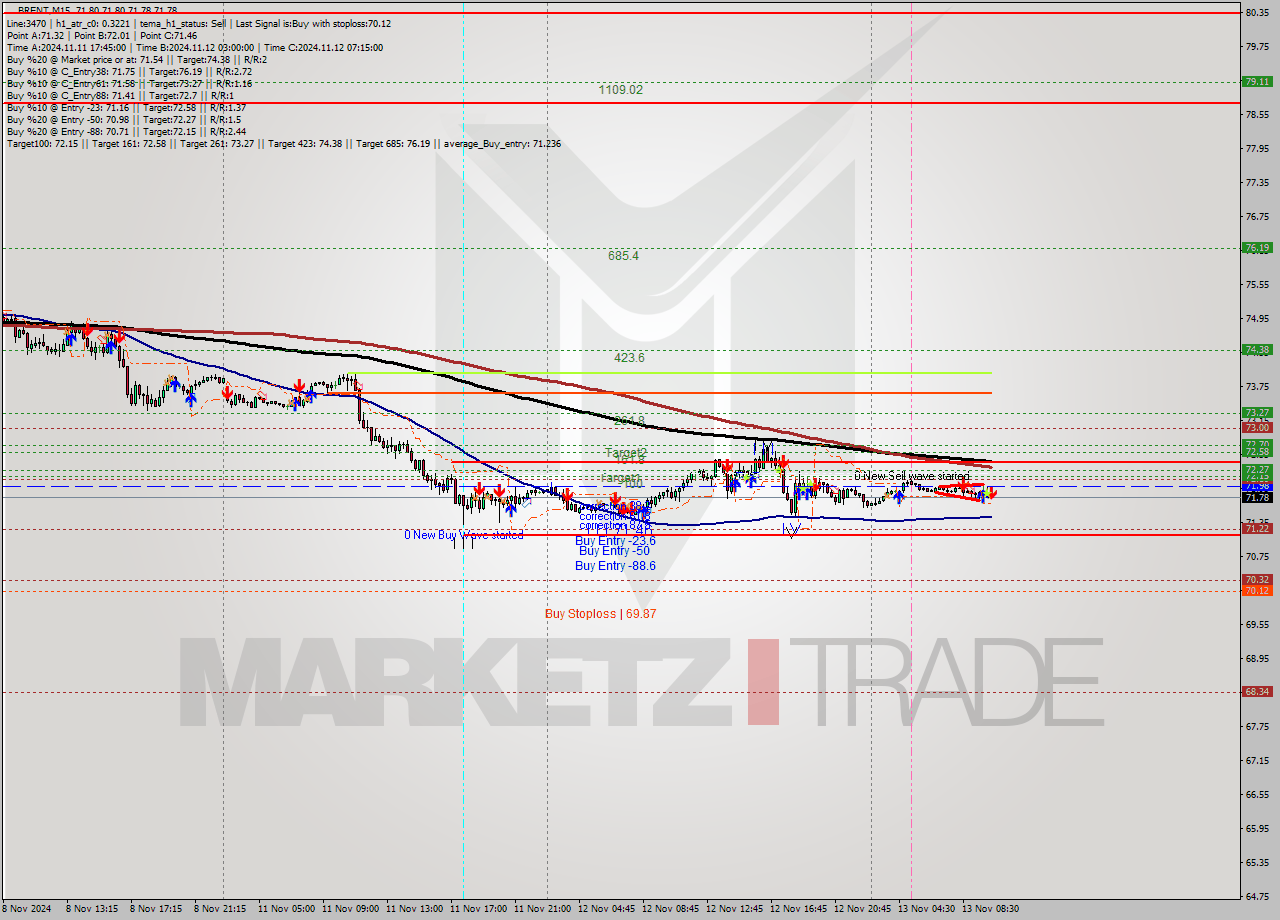Image resolution: width=1280 pixels, height=920 pixels.
Task: Click the 79.11 green price tag
Action: pos(1257,82)
